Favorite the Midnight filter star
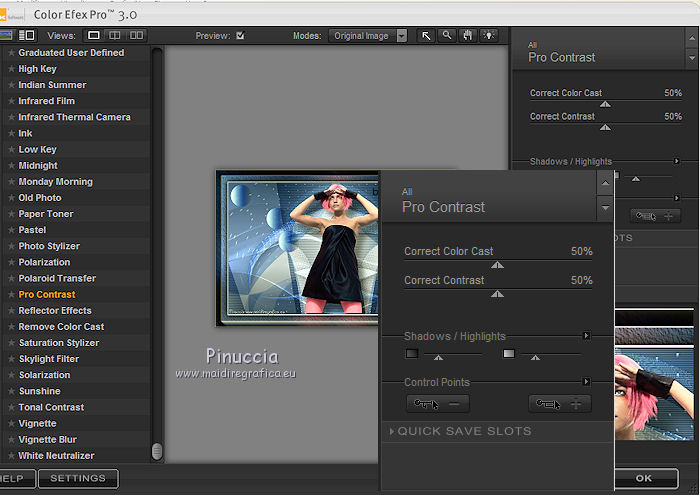The height and width of the screenshot is (495, 700). pos(11,165)
